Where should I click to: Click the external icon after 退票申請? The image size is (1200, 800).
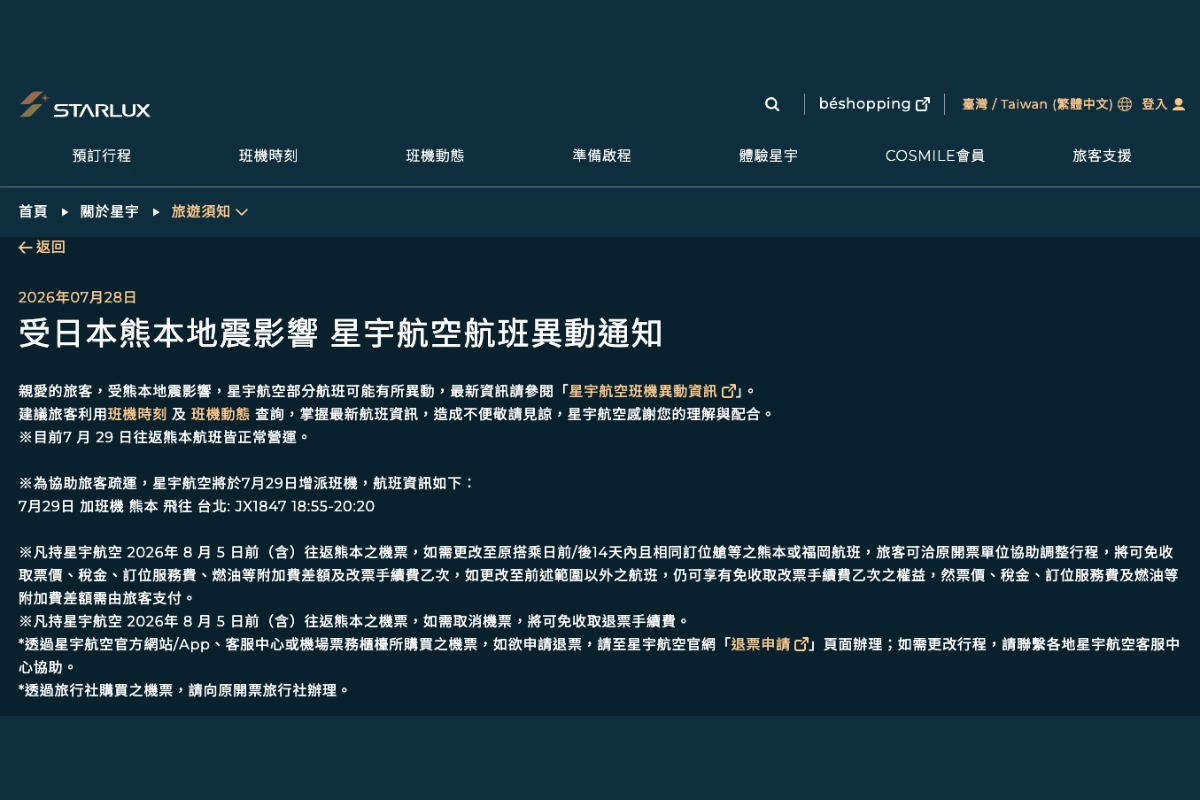click(x=801, y=645)
